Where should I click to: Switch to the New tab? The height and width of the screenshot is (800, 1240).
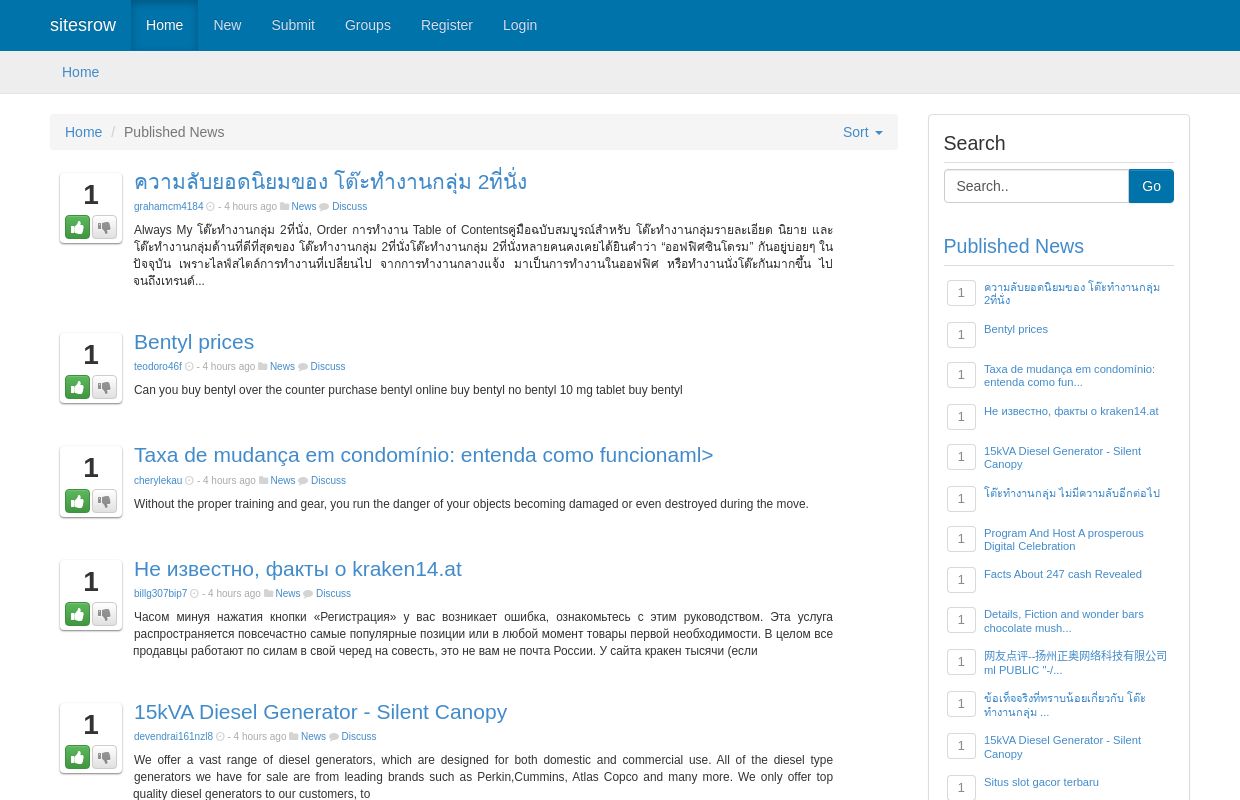(227, 25)
